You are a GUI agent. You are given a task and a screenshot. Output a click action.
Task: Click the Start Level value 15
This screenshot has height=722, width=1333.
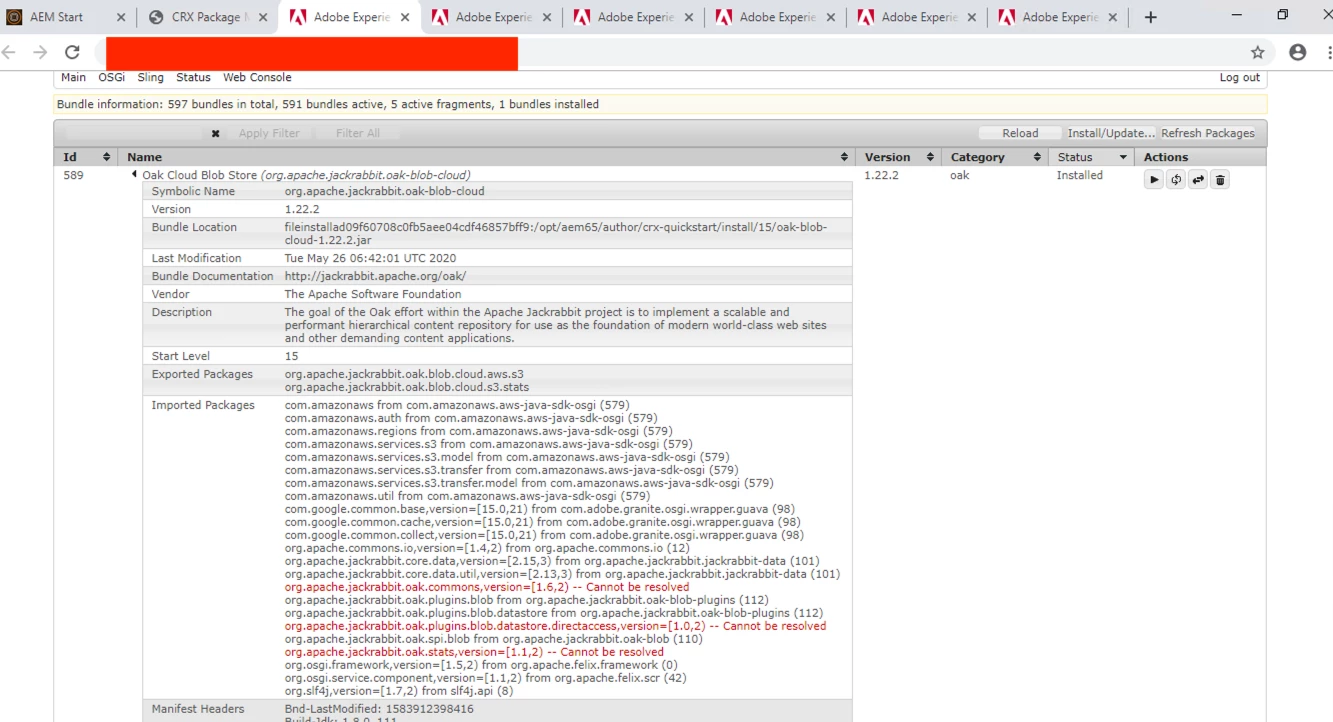291,356
